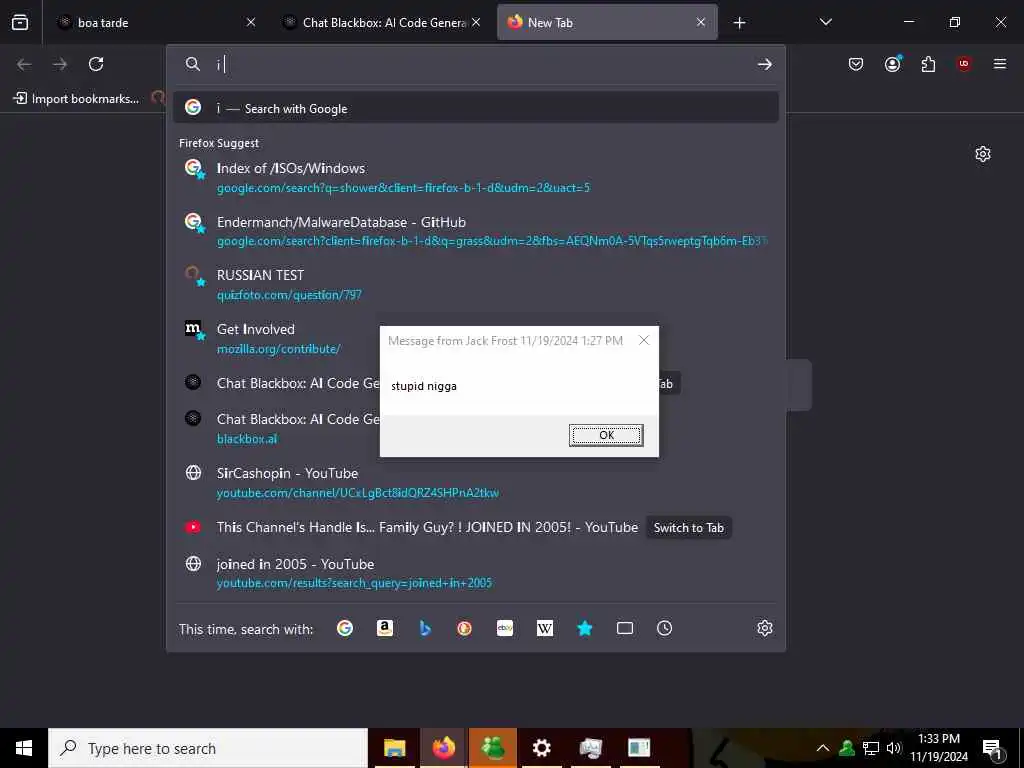Search open tabs using the tab icon
This screenshot has height=768, width=1024.
pyautogui.click(x=624, y=628)
